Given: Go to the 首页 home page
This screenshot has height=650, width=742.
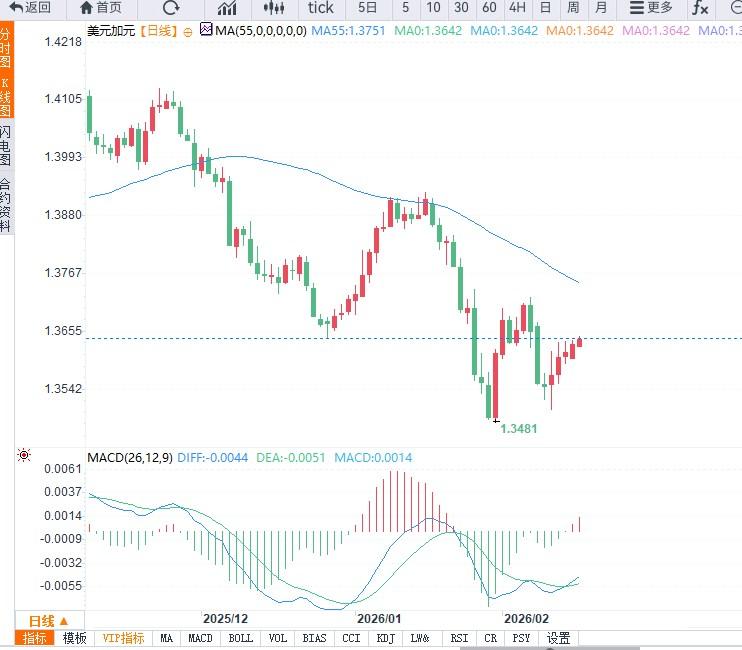Looking at the screenshot, I should pyautogui.click(x=100, y=8).
